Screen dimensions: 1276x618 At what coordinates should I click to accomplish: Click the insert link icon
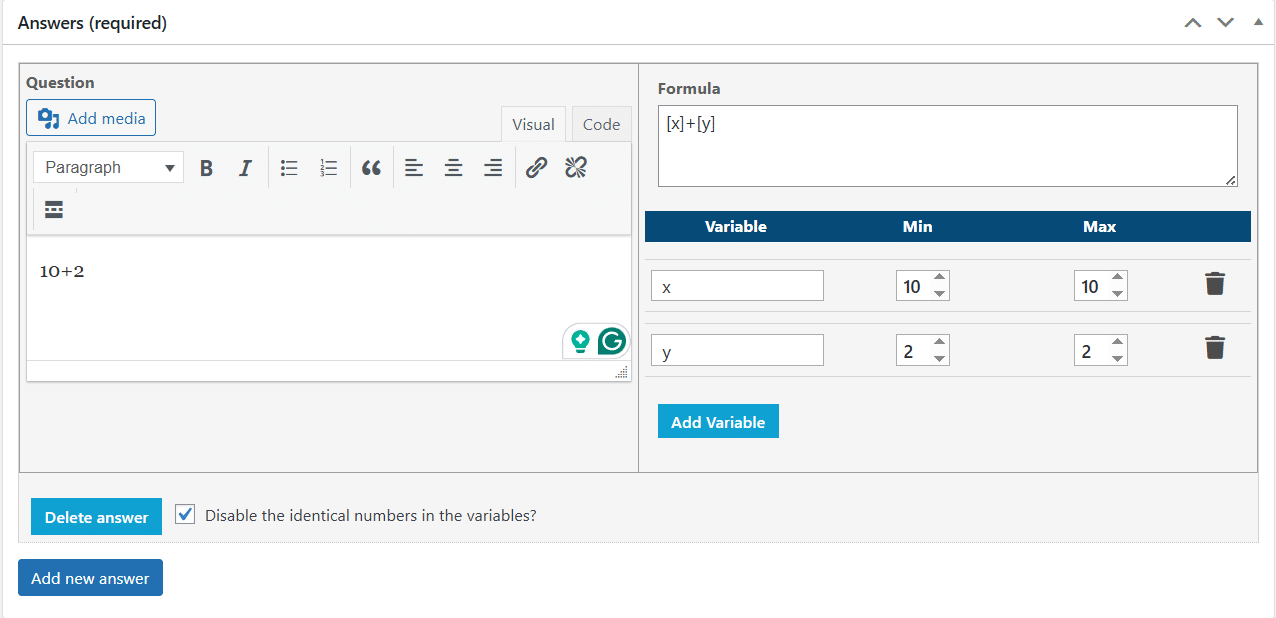tap(536, 167)
